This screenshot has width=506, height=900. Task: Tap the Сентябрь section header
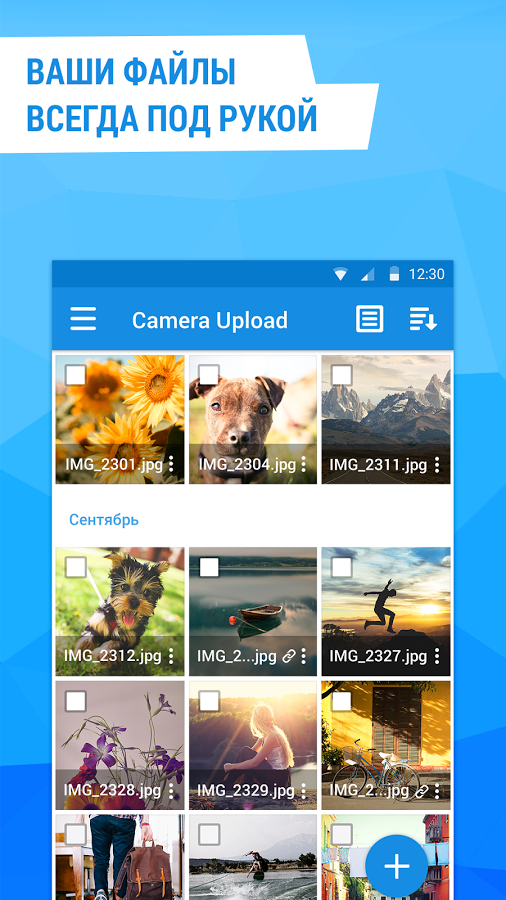point(104,520)
